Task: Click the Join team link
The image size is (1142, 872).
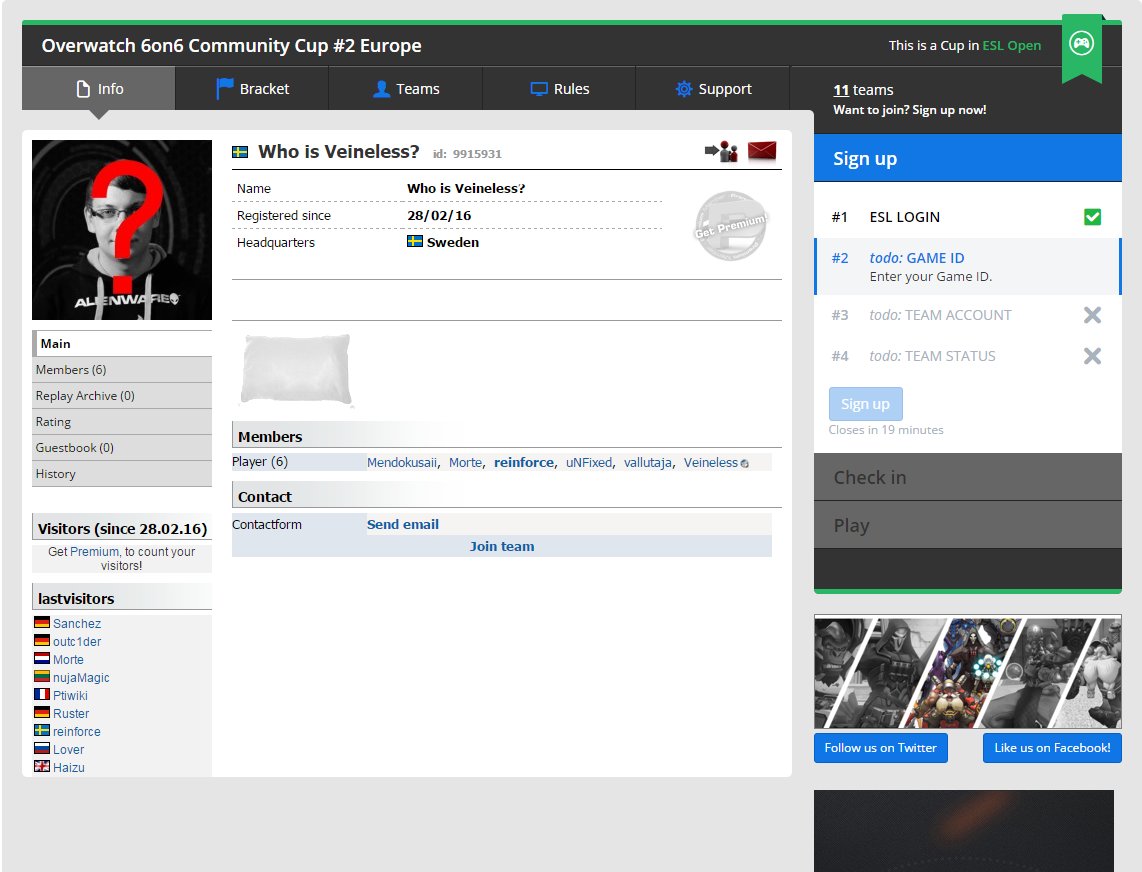Action: (x=502, y=546)
